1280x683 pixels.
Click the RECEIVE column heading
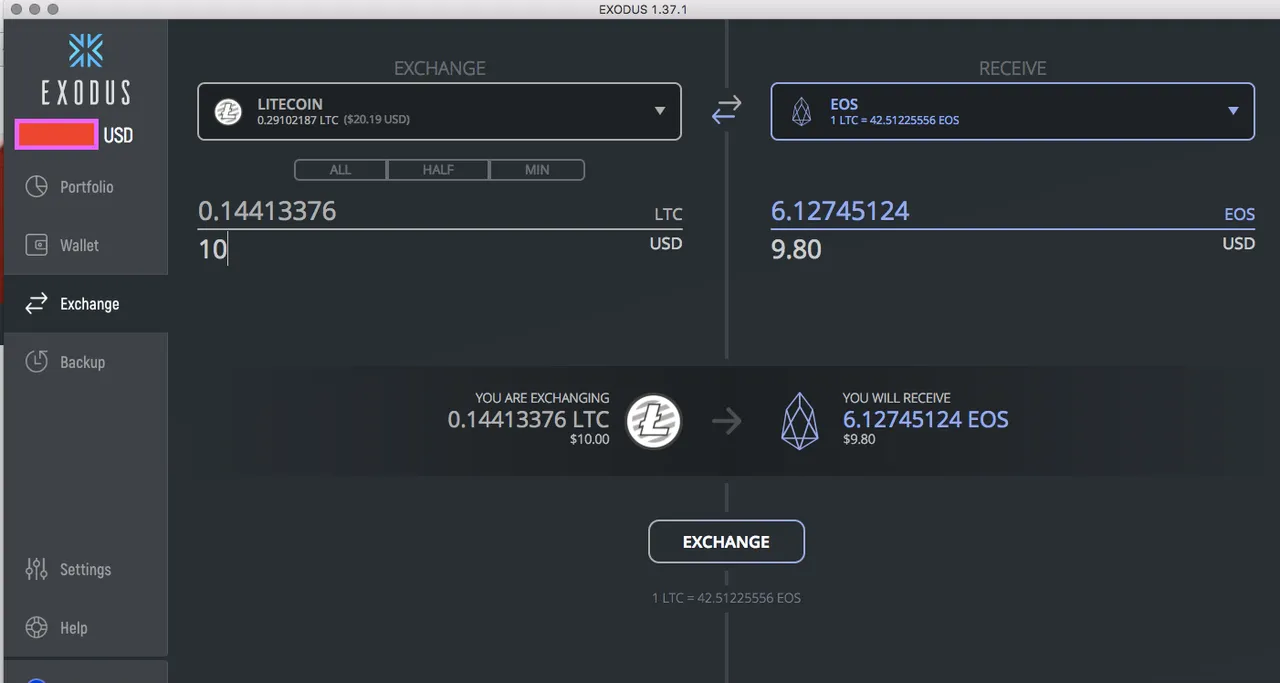click(1013, 68)
